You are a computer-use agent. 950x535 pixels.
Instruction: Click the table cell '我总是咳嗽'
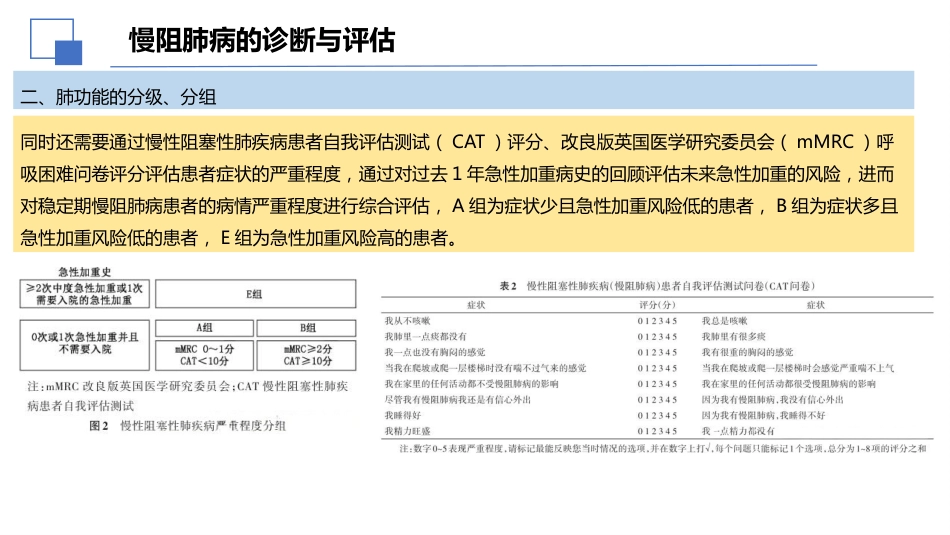coord(724,321)
